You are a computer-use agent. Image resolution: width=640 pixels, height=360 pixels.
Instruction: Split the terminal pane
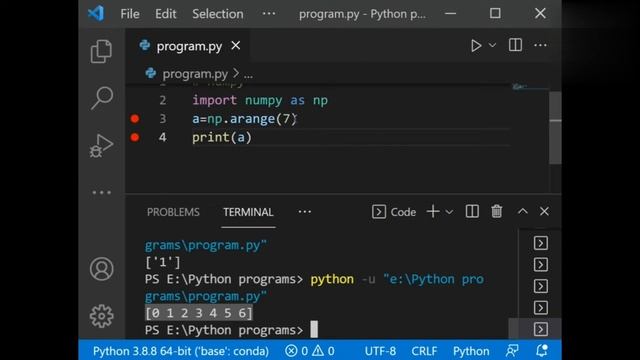pos(472,211)
